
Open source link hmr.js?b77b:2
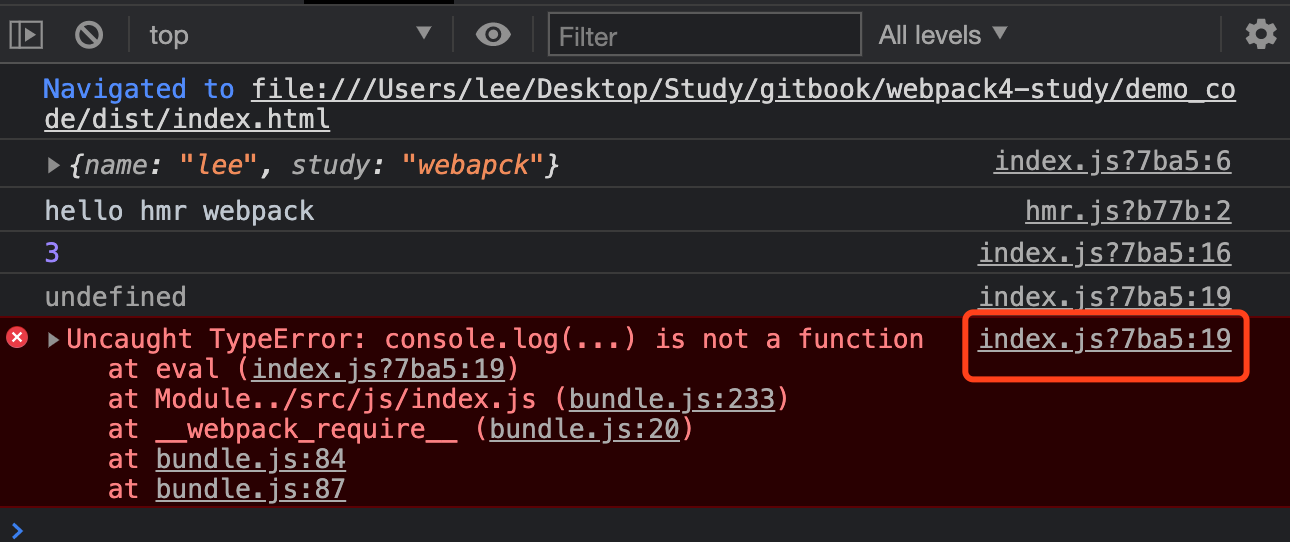(x=1128, y=211)
